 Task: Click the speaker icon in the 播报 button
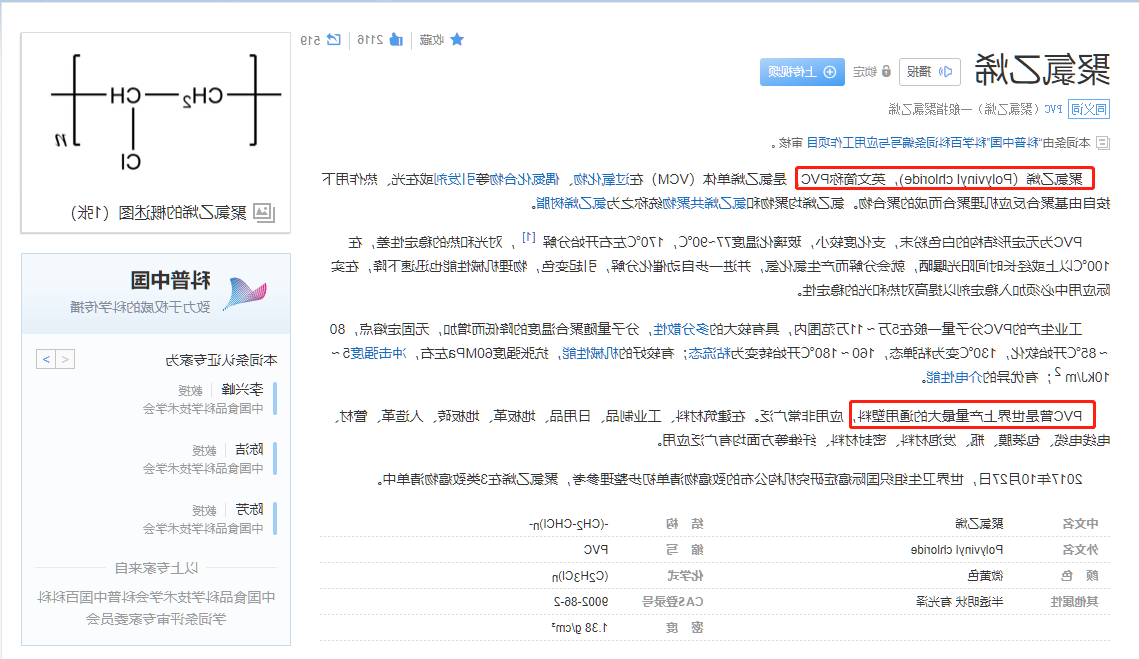(x=945, y=71)
